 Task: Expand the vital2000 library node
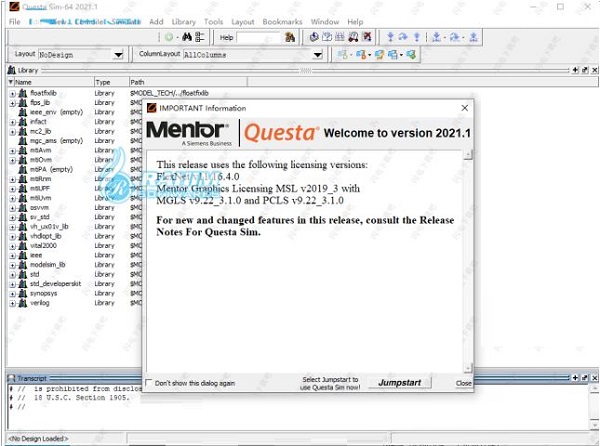coord(13,246)
